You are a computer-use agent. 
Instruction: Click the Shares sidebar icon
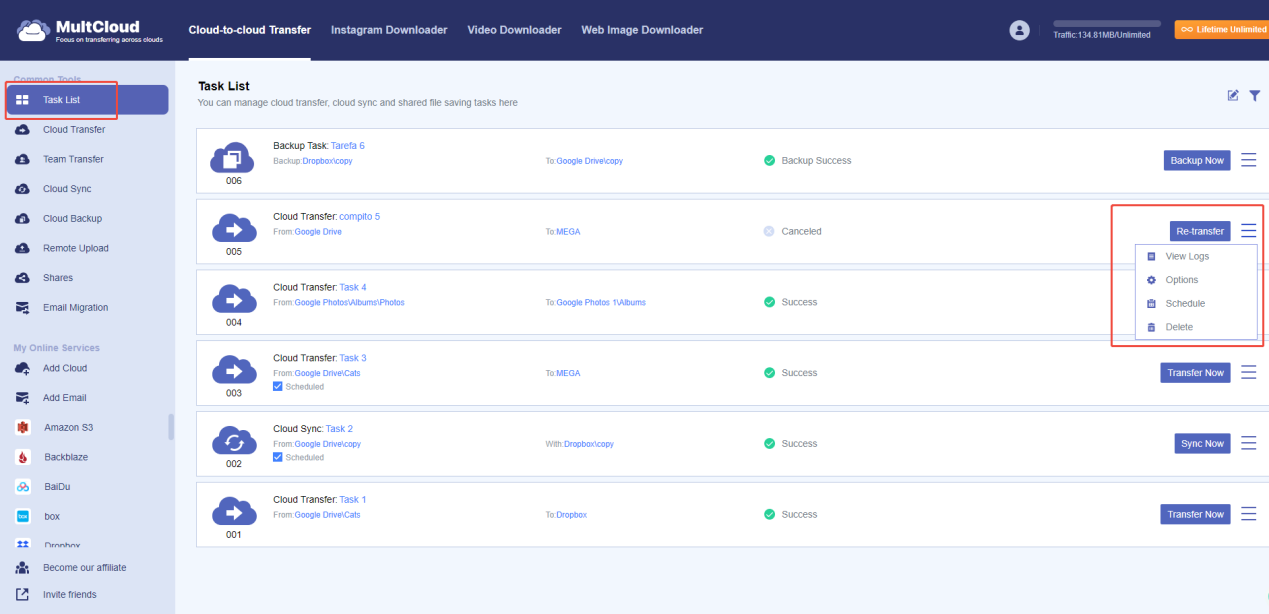(22, 278)
